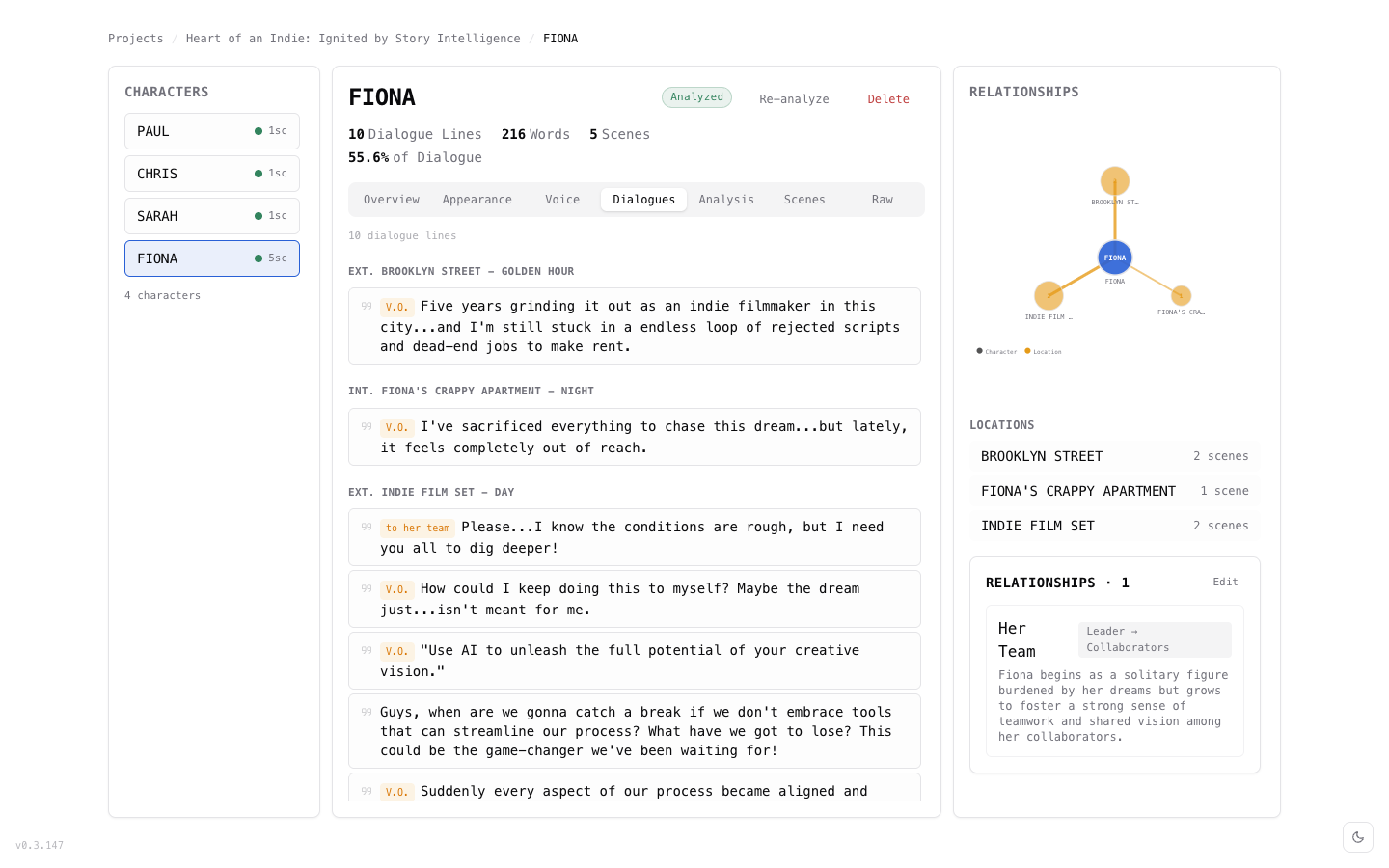Image resolution: width=1389 pixels, height=868 pixels.
Task: Select CHRIS in the characters list
Action: tap(212, 174)
